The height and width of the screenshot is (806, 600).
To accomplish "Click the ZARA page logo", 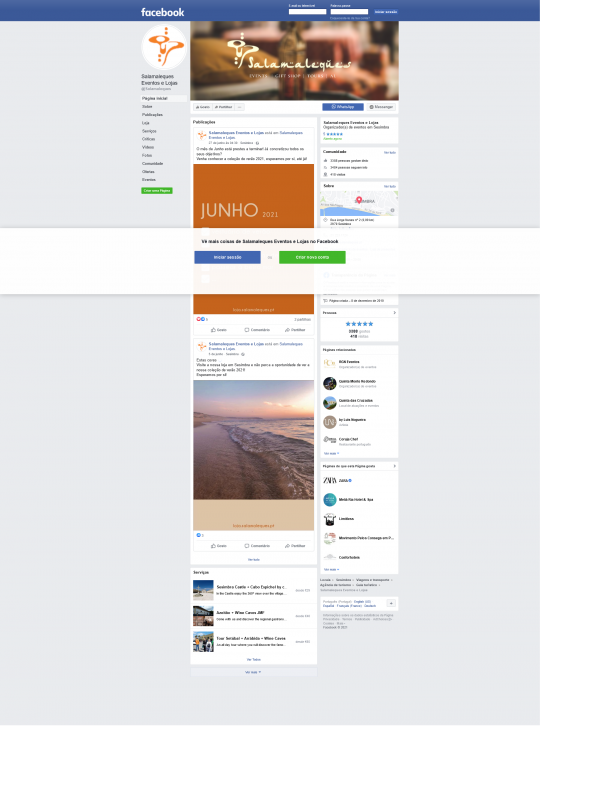I will pos(330,480).
